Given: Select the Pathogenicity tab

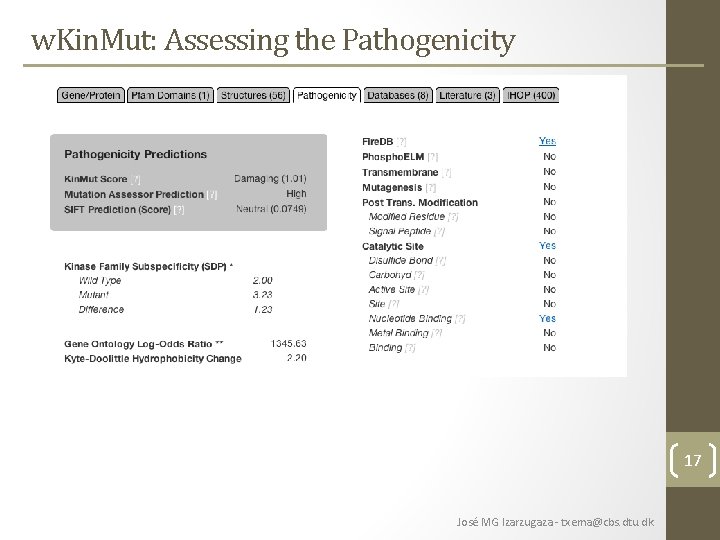Looking at the screenshot, I should (x=327, y=95).
